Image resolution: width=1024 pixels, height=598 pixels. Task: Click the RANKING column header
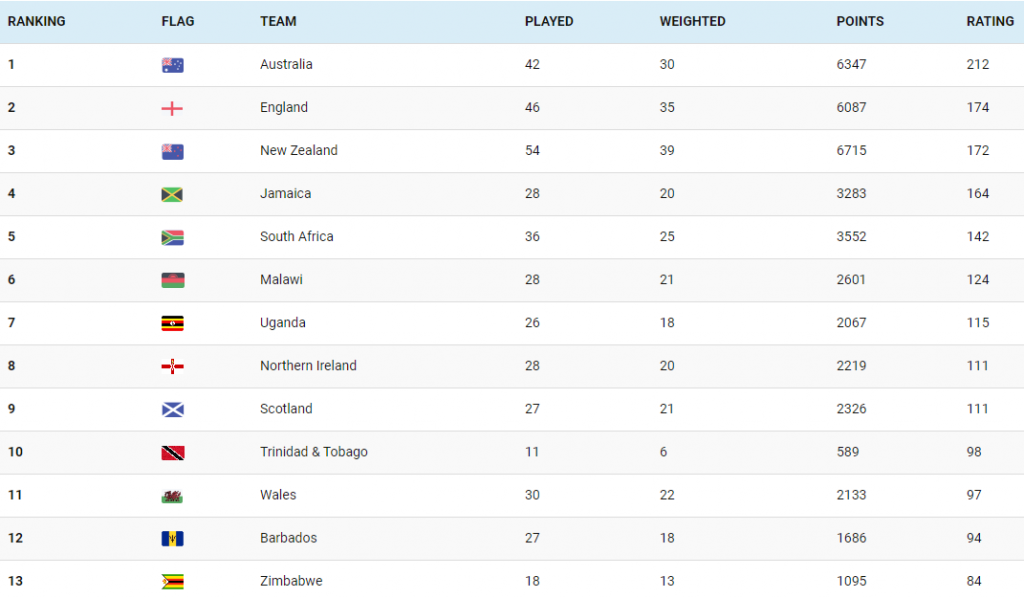click(36, 21)
